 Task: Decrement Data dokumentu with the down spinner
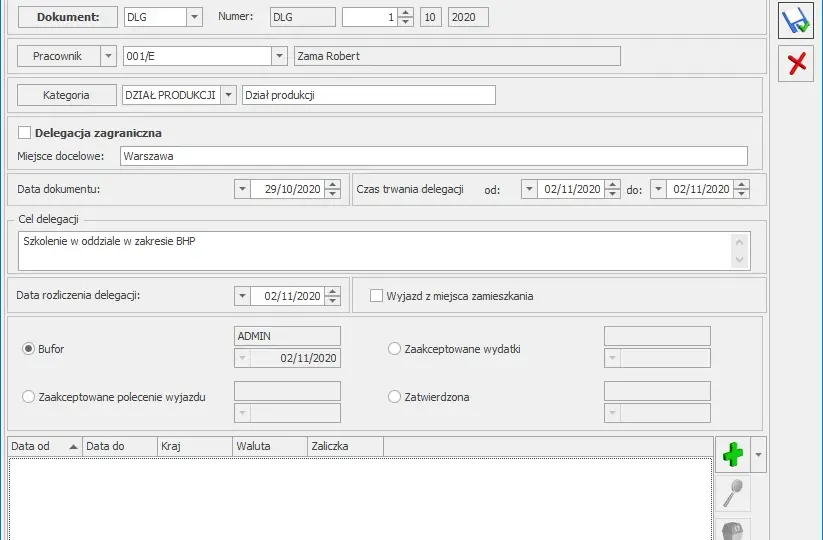tap(332, 194)
